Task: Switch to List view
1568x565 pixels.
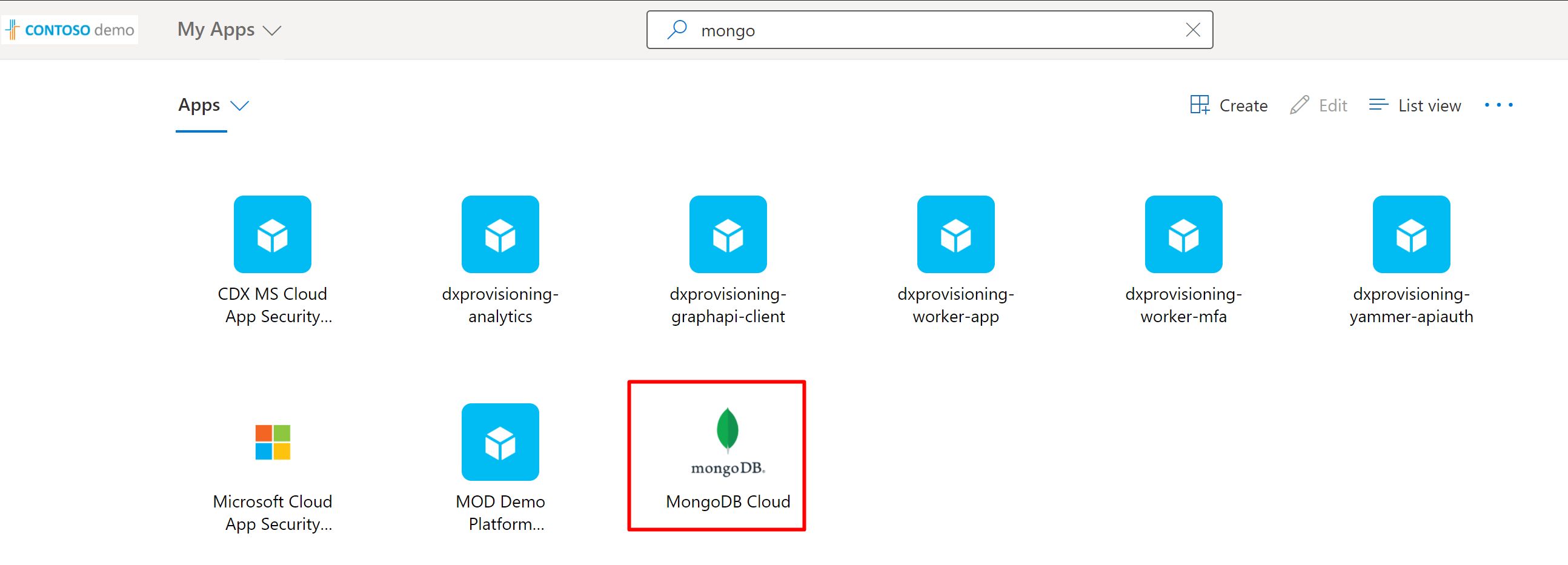Action: [x=1415, y=105]
